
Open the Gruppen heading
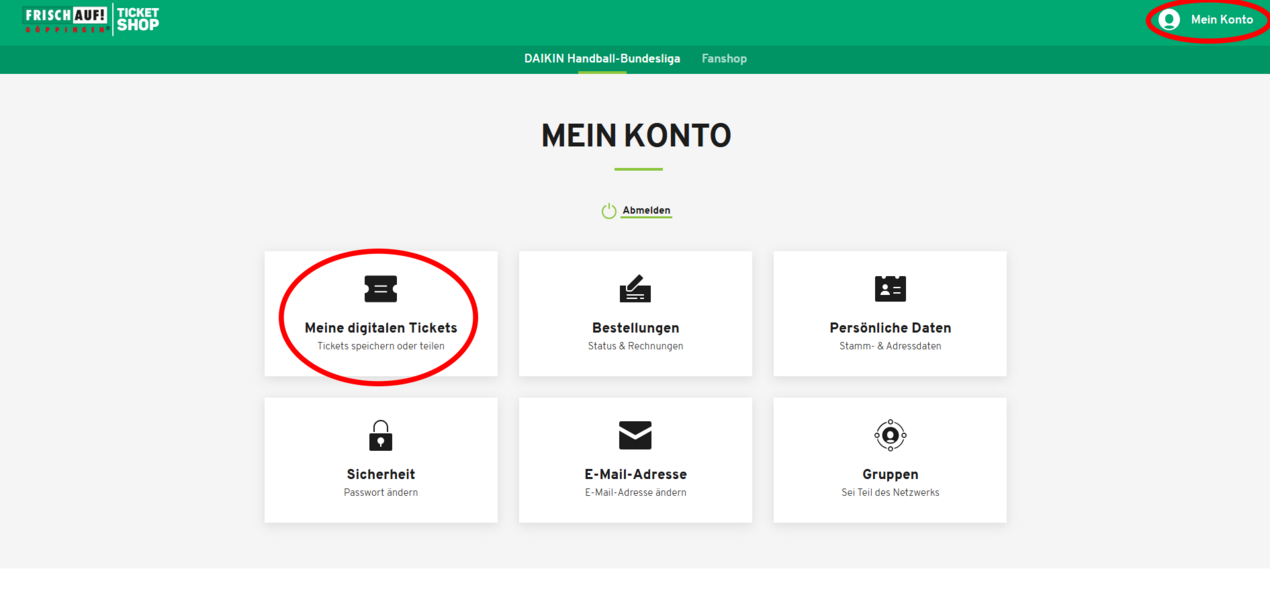890,474
